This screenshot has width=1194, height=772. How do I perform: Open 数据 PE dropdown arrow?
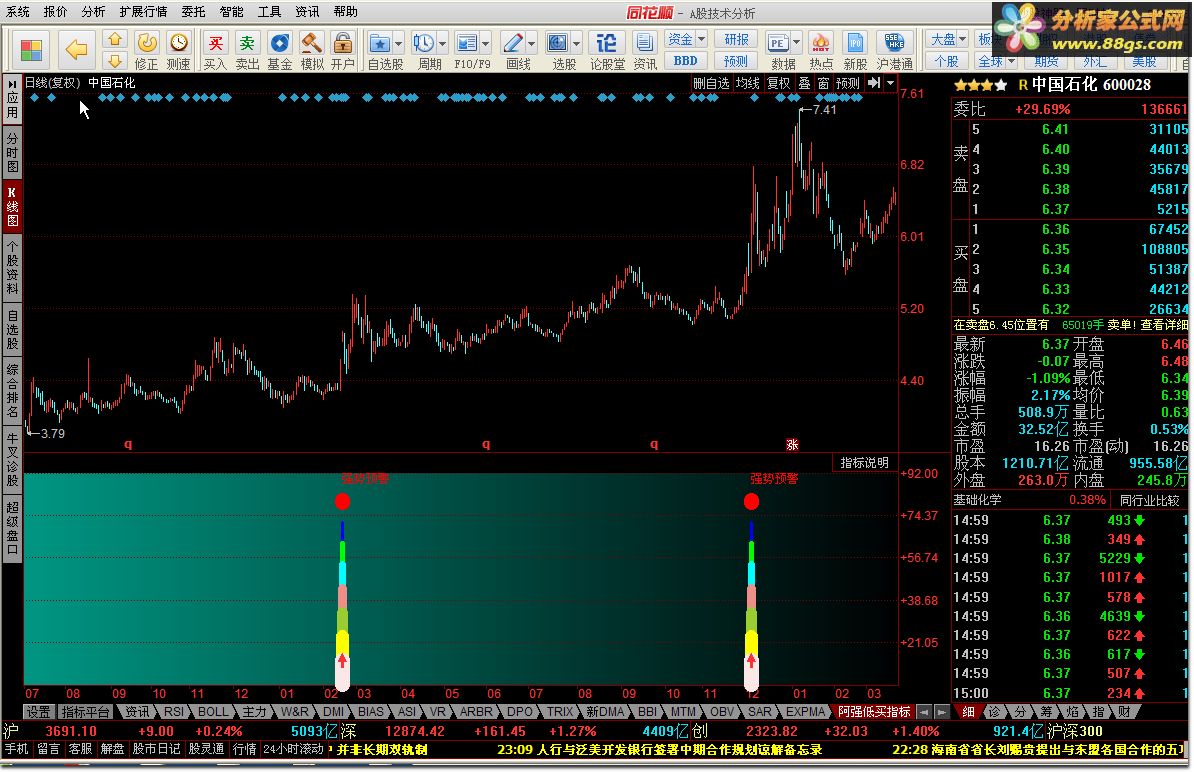click(x=797, y=43)
